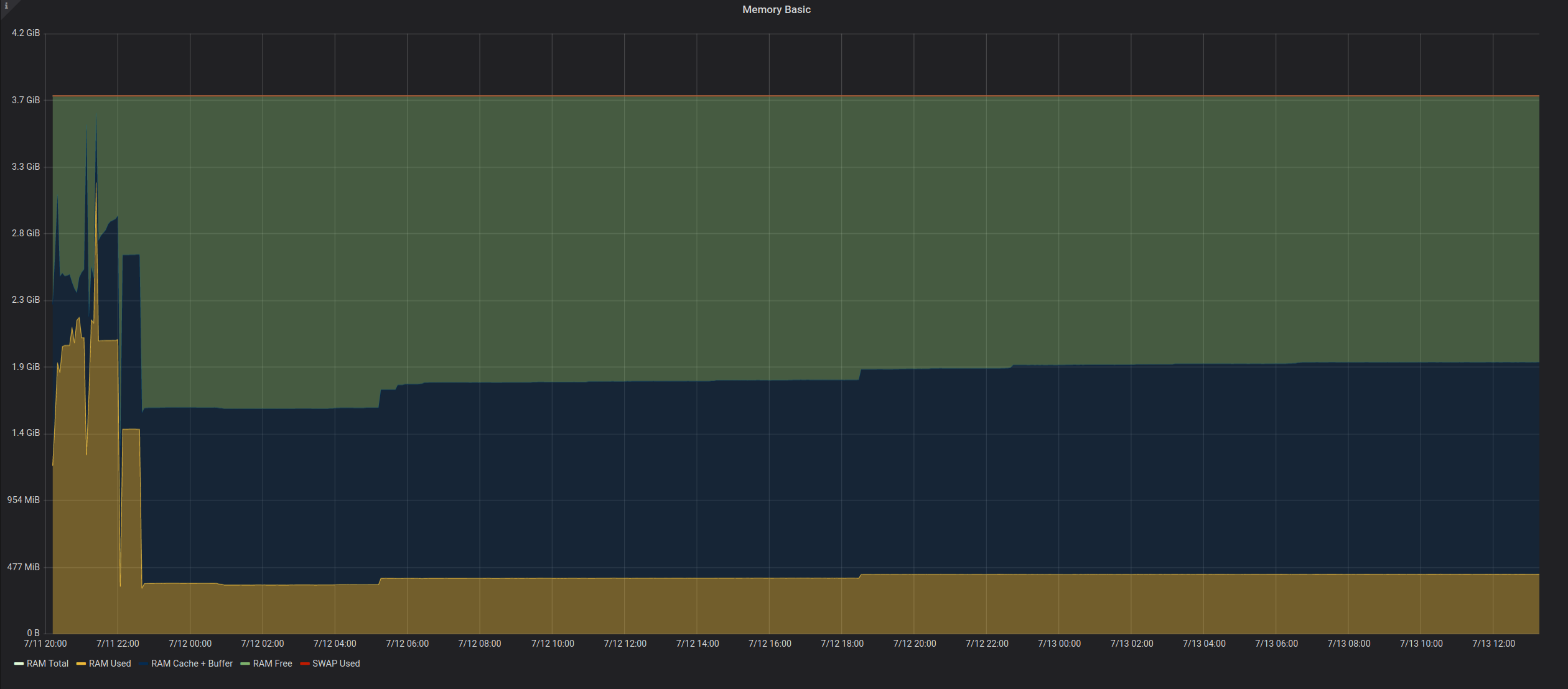
Task: Click the 7/11 22:00 time axis label
Action: tap(118, 644)
